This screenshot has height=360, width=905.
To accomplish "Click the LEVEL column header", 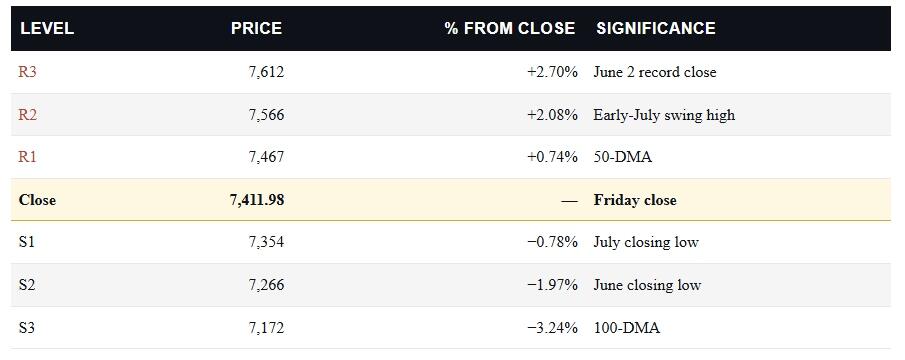I will coord(47,28).
